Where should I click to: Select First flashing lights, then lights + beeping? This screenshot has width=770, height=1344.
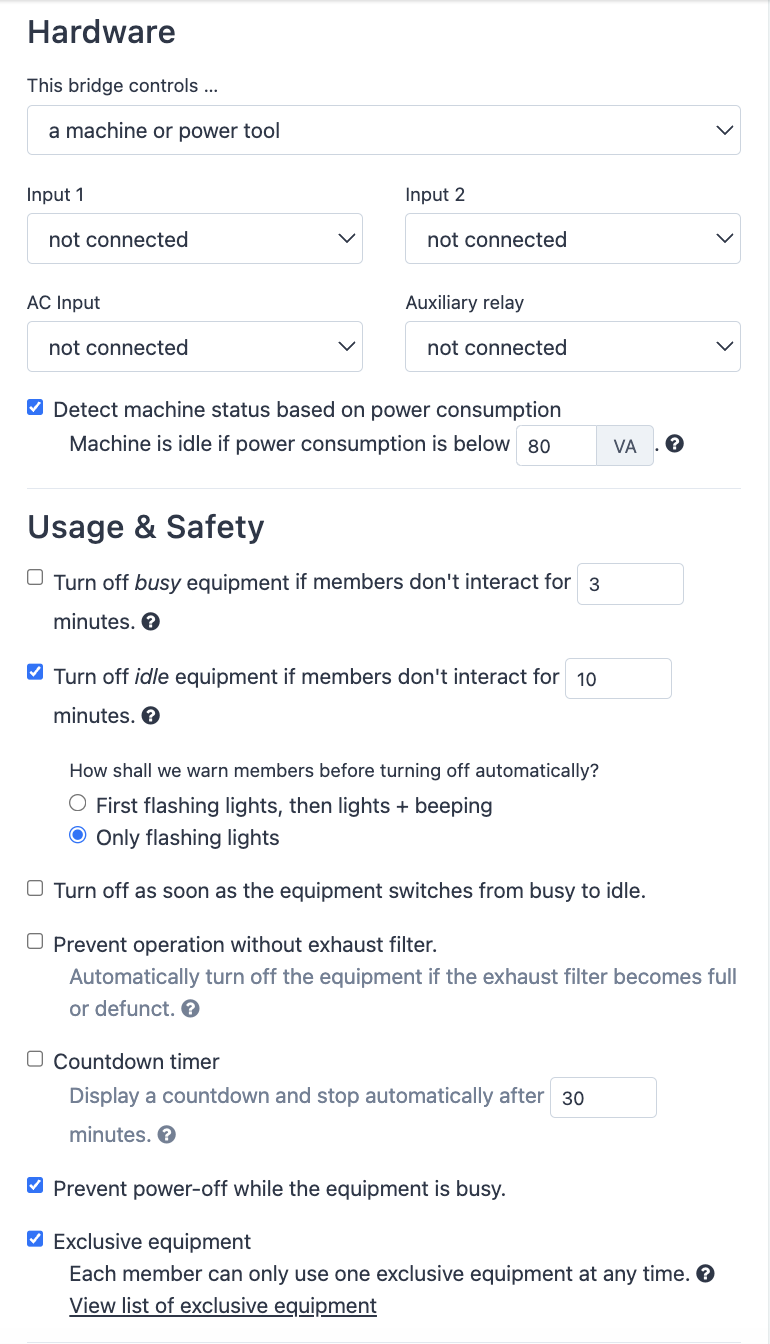point(77,803)
